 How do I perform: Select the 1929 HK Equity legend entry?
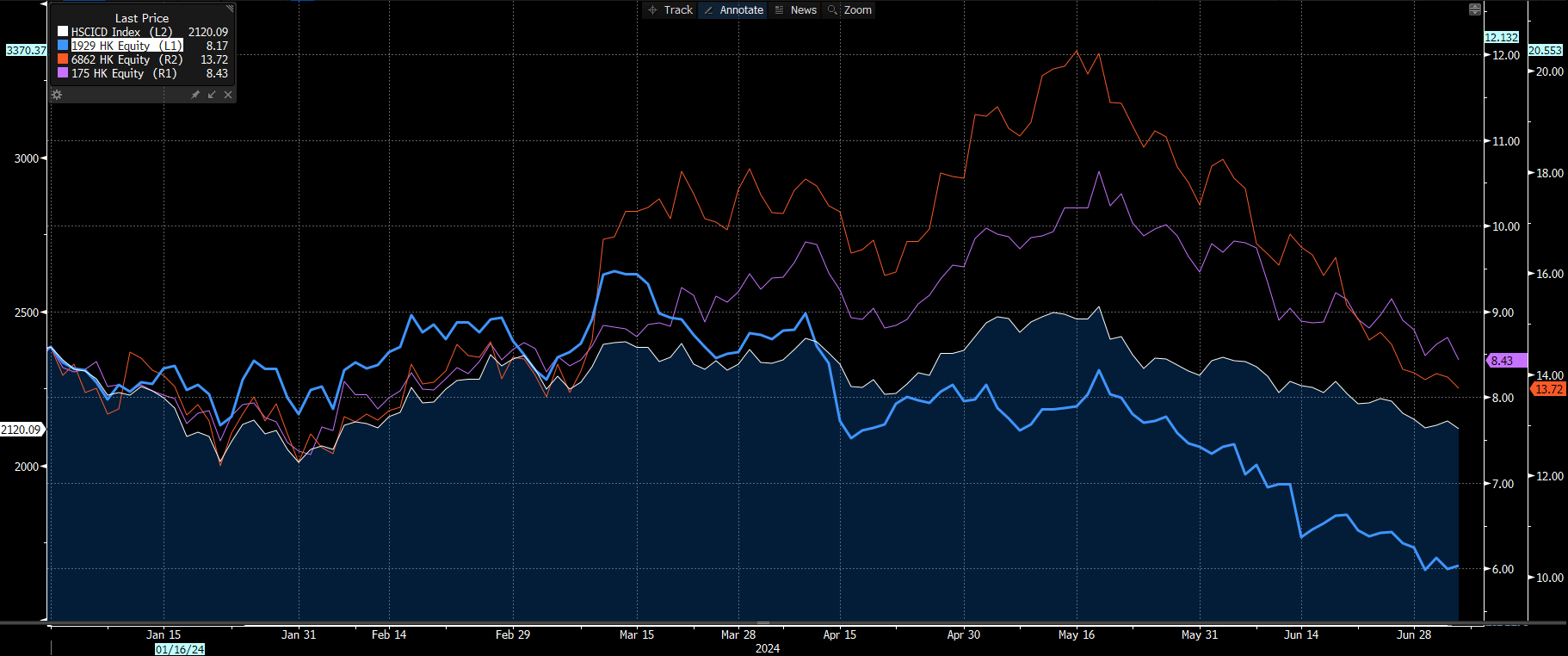[x=127, y=46]
